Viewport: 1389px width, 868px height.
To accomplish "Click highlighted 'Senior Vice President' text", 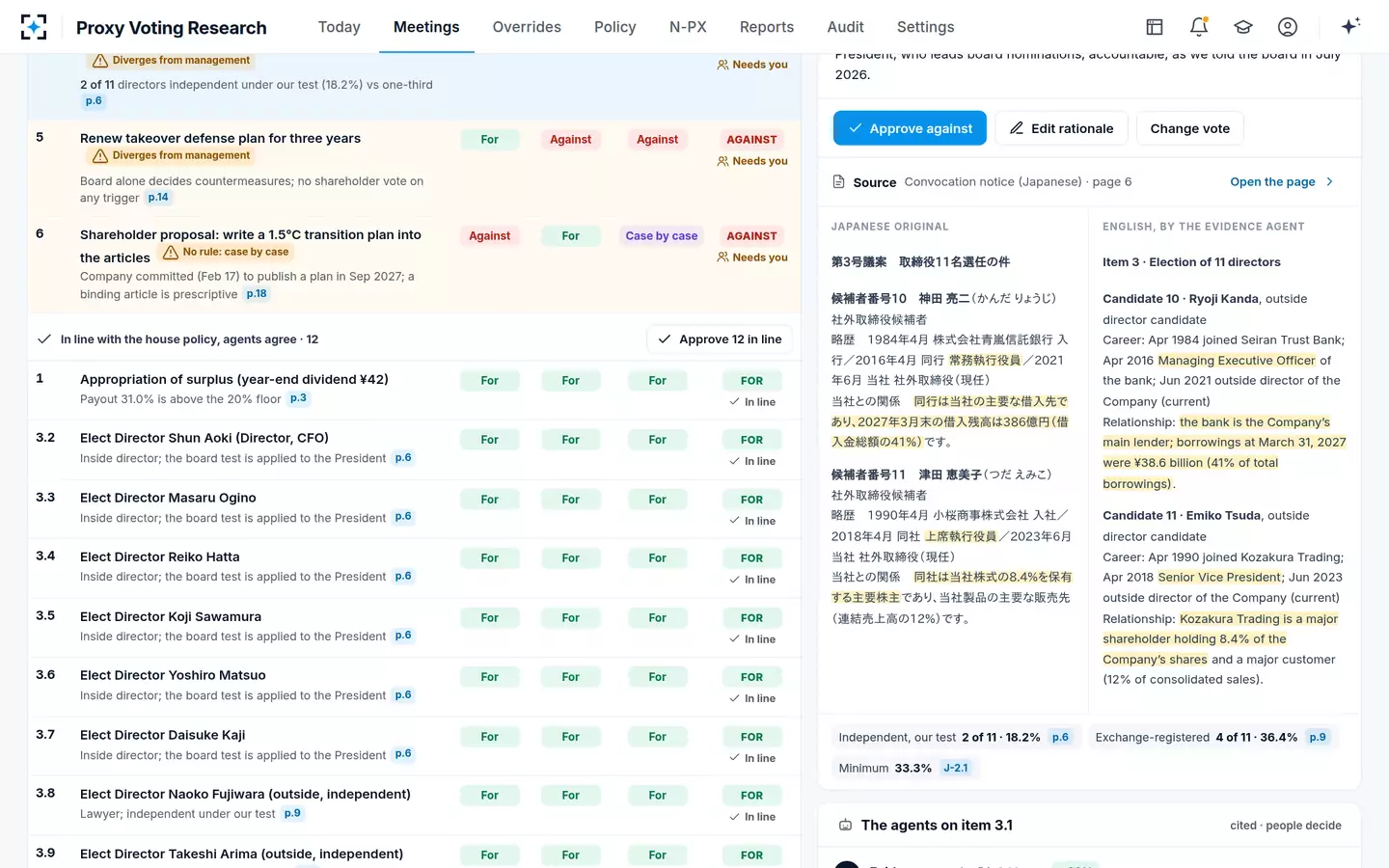I will click(1220, 577).
